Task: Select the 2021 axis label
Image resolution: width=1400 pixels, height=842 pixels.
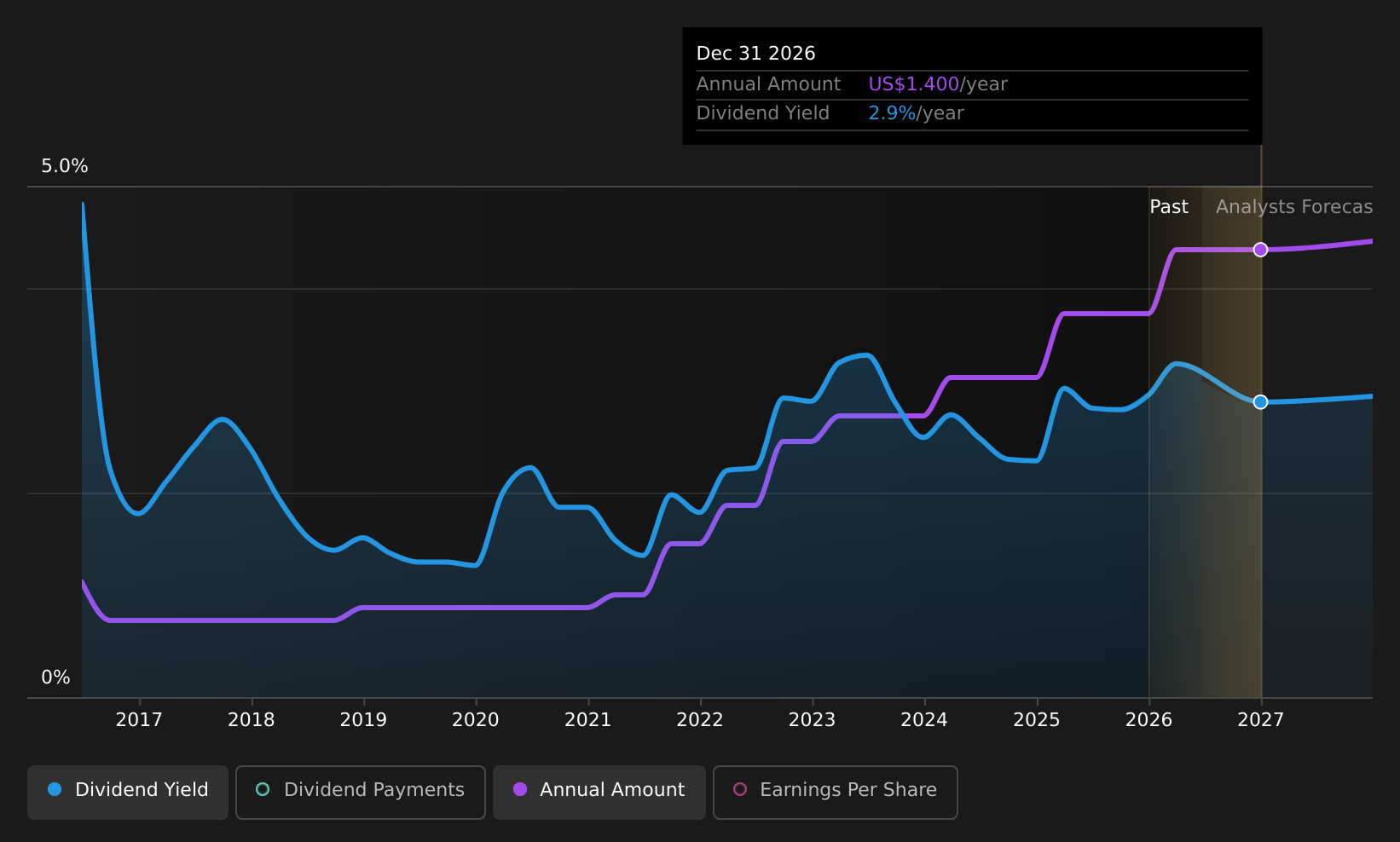Action: [588, 720]
